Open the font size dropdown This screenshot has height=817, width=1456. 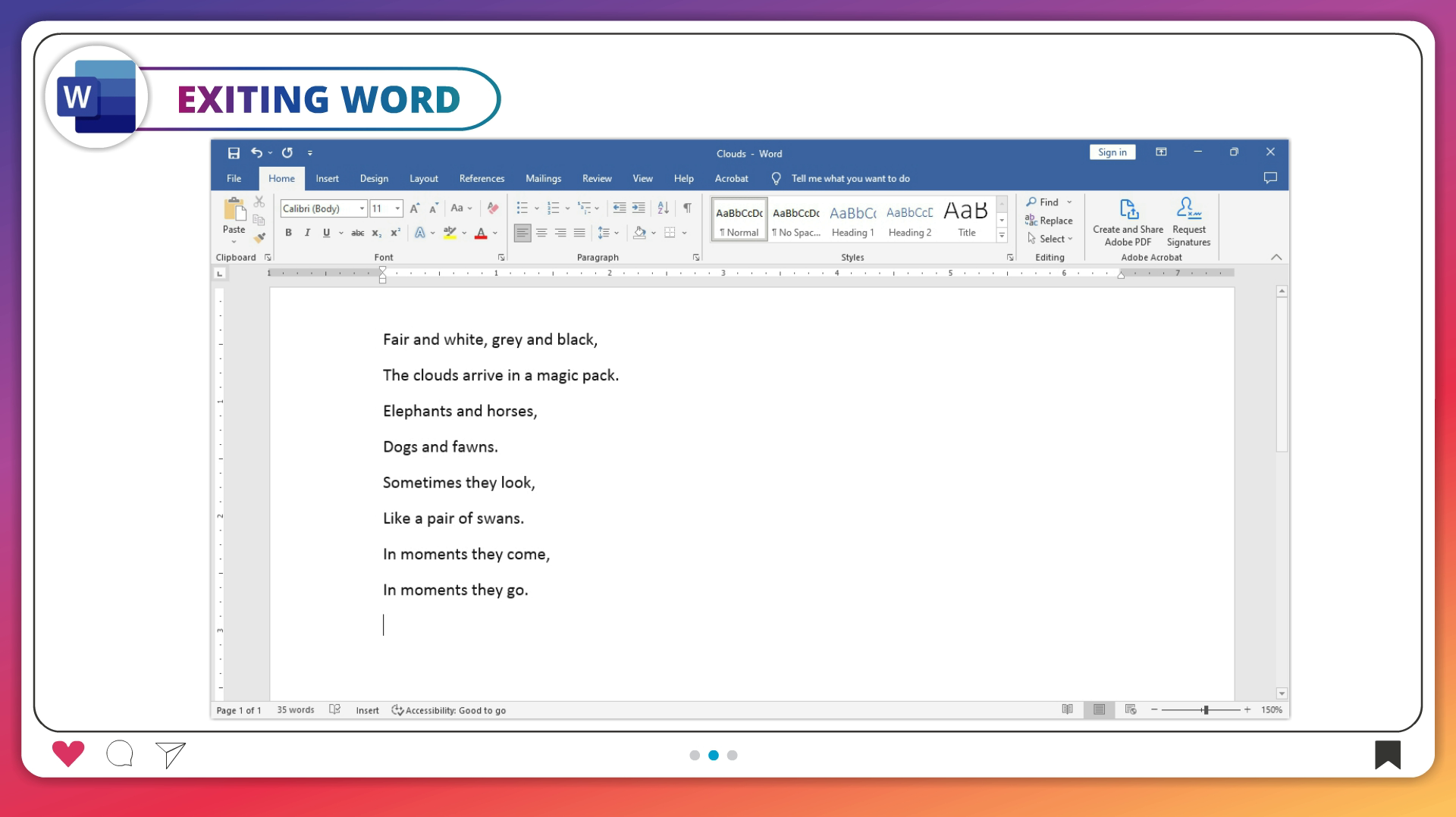(x=397, y=208)
